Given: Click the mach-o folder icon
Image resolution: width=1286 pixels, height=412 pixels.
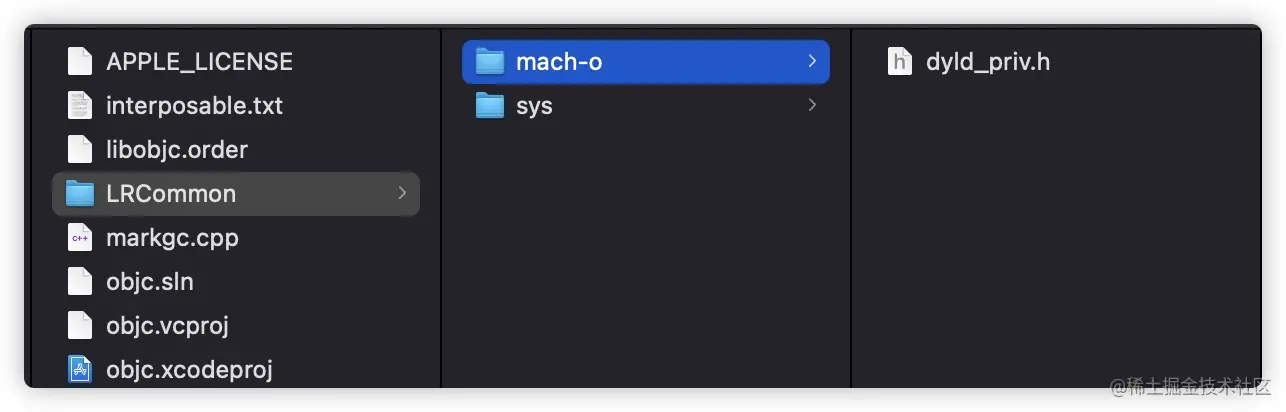Looking at the screenshot, I should pyautogui.click(x=490, y=62).
